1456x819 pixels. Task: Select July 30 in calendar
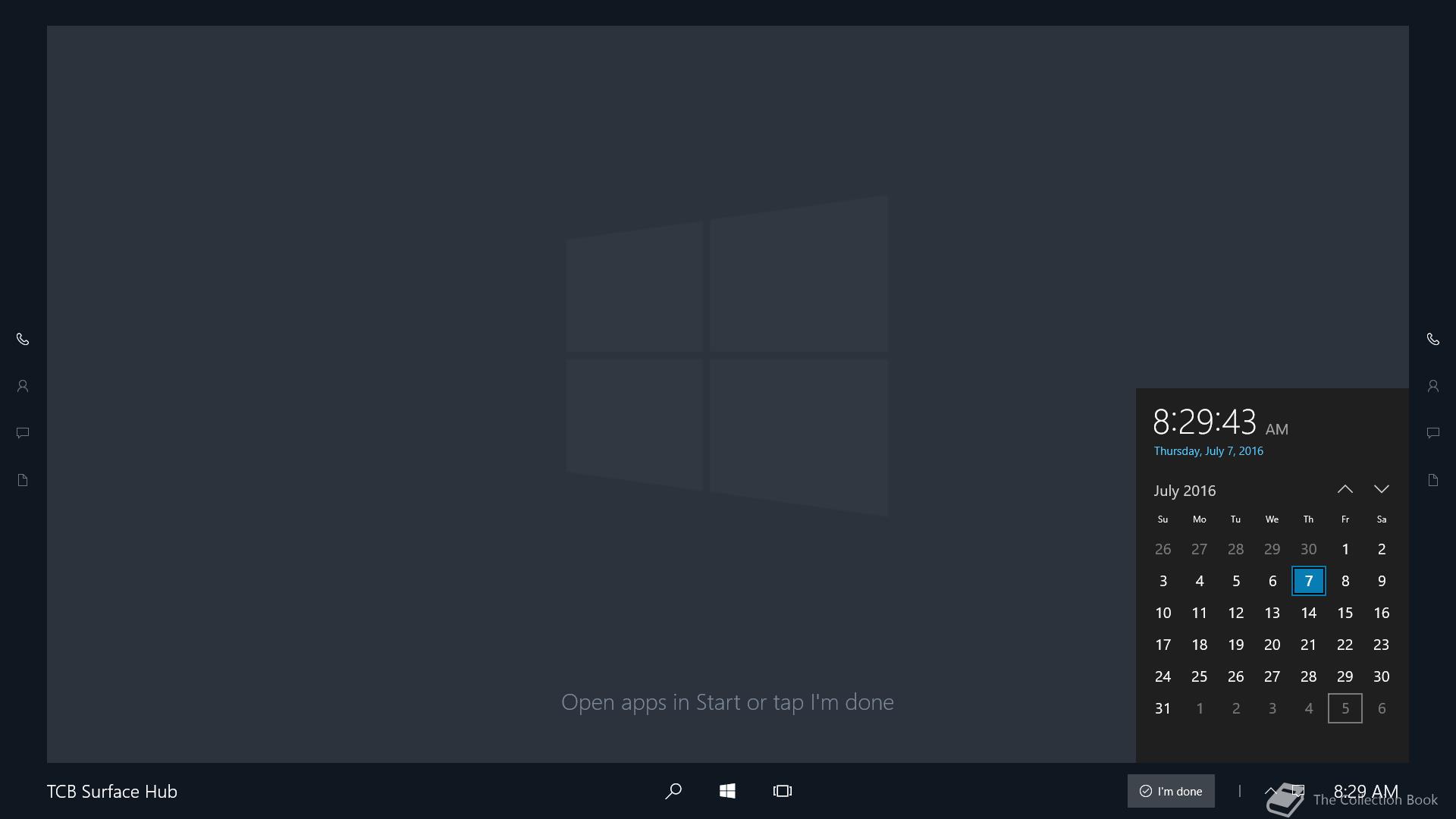[1382, 676]
